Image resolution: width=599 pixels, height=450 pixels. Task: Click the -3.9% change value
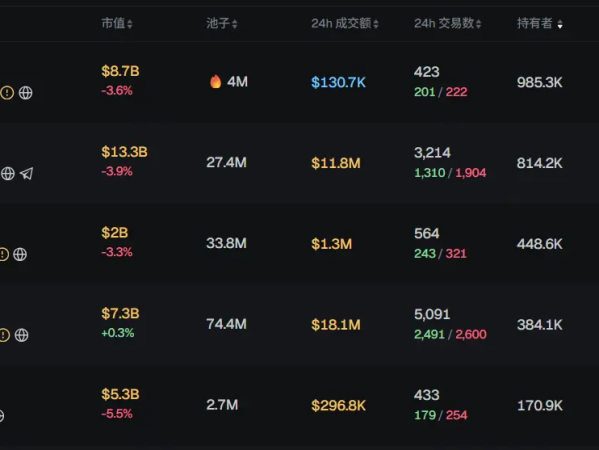coord(117,171)
